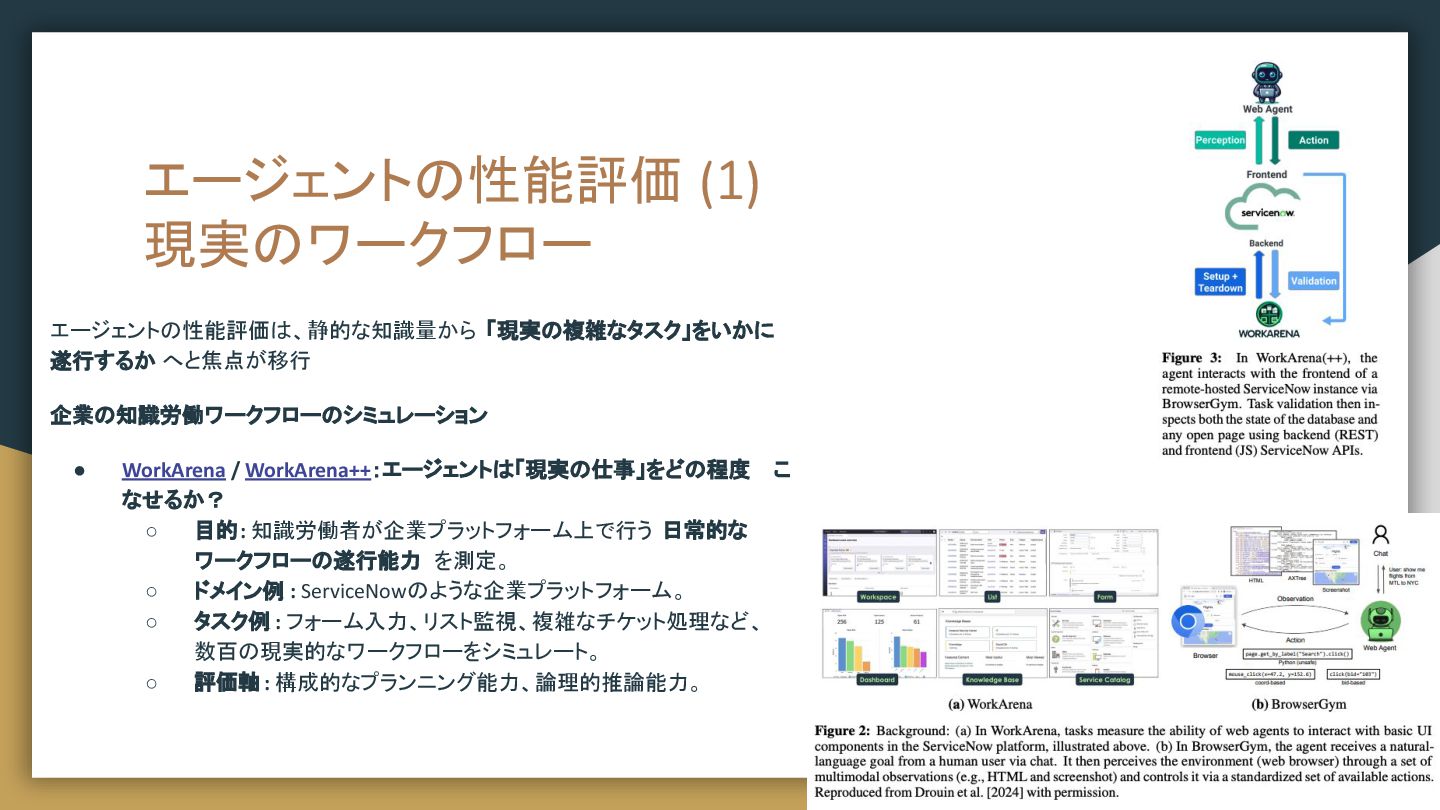The image size is (1440, 810).
Task: Click the "coord-based" label
Action: pos(1270,685)
